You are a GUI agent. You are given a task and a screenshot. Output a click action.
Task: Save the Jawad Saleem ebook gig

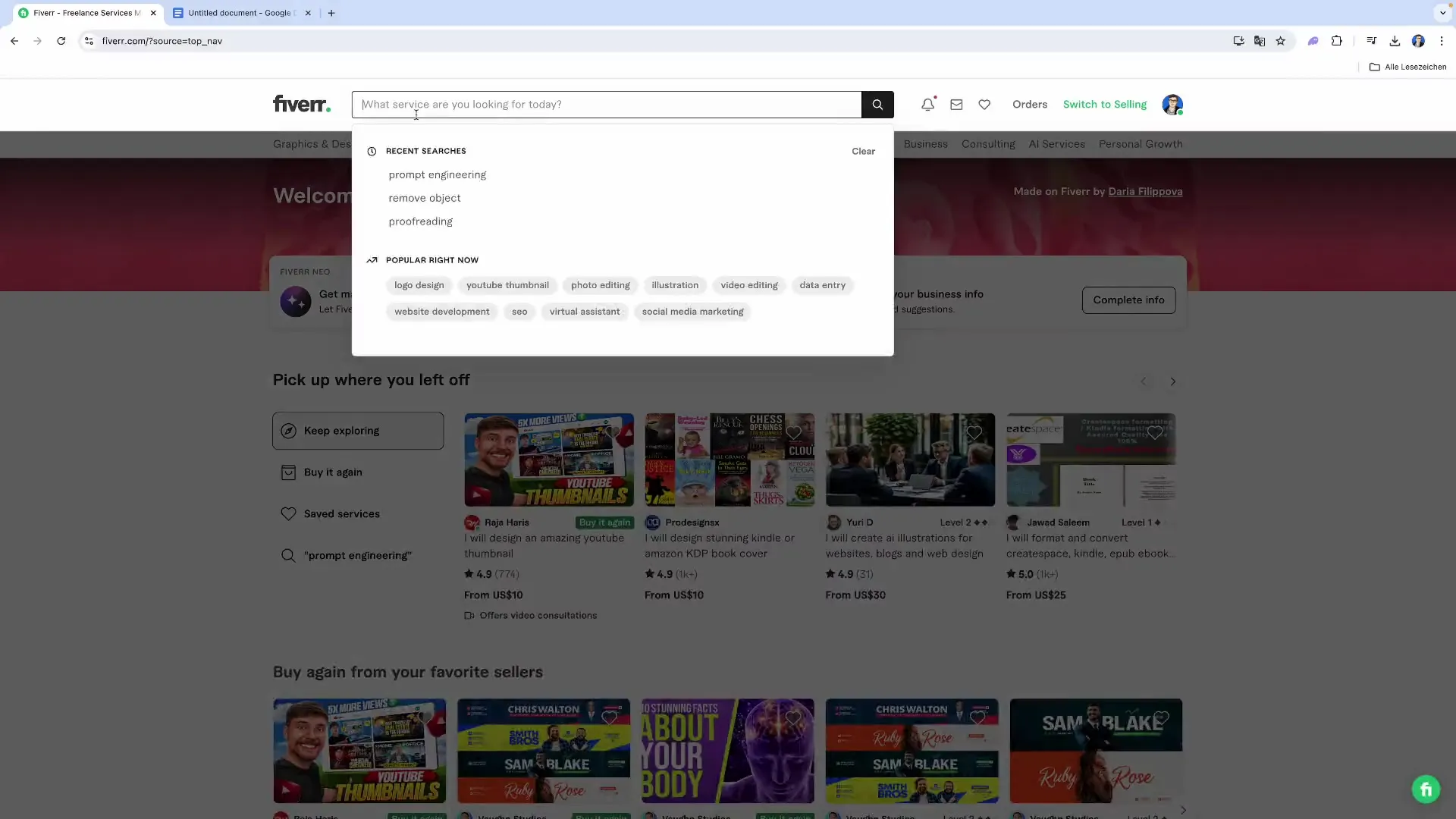coord(1154,433)
